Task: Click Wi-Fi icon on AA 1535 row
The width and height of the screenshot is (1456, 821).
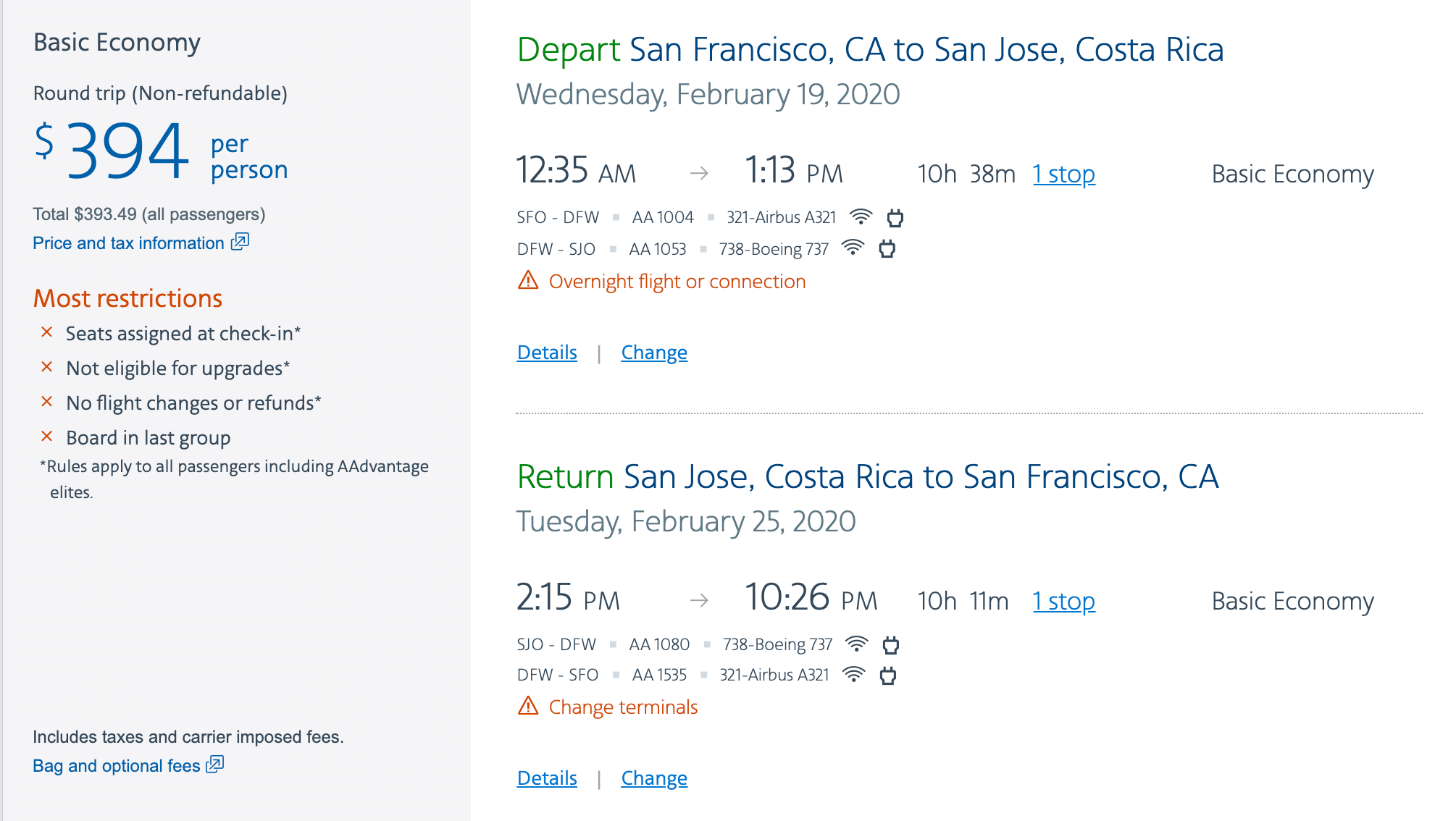Action: [x=854, y=675]
